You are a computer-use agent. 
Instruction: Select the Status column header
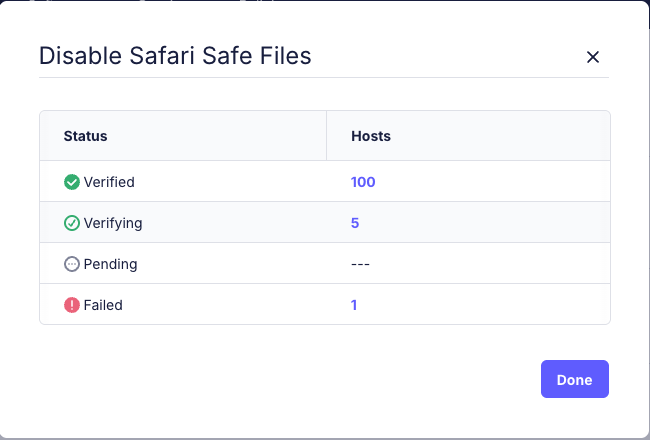pyautogui.click(x=85, y=136)
